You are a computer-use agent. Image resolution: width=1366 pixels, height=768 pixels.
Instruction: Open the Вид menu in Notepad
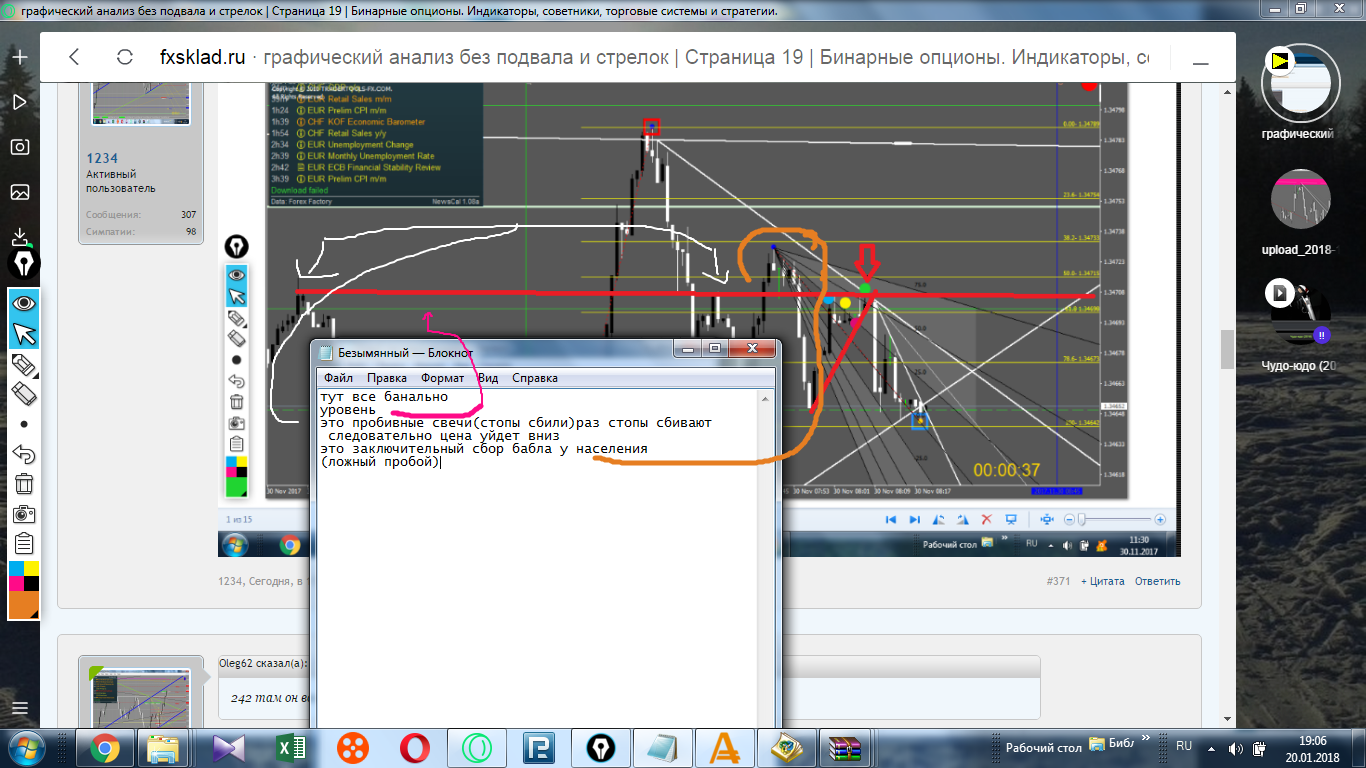[488, 378]
